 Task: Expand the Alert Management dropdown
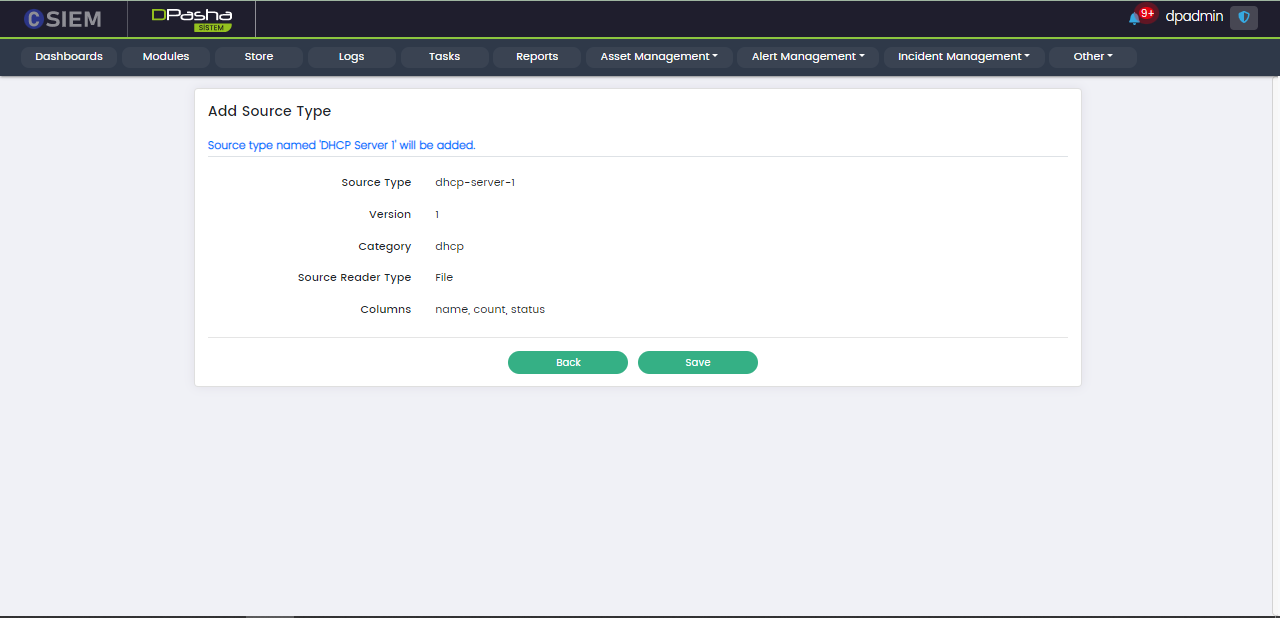tap(808, 57)
